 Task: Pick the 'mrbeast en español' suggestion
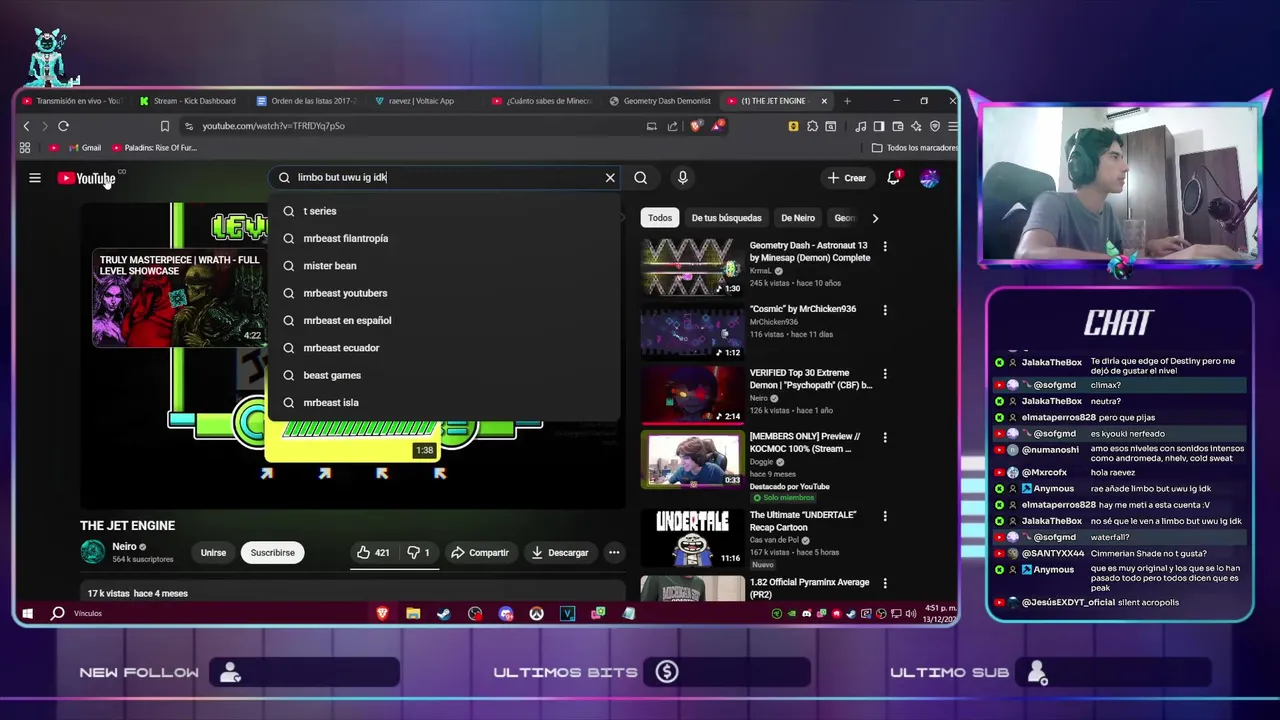444,320
